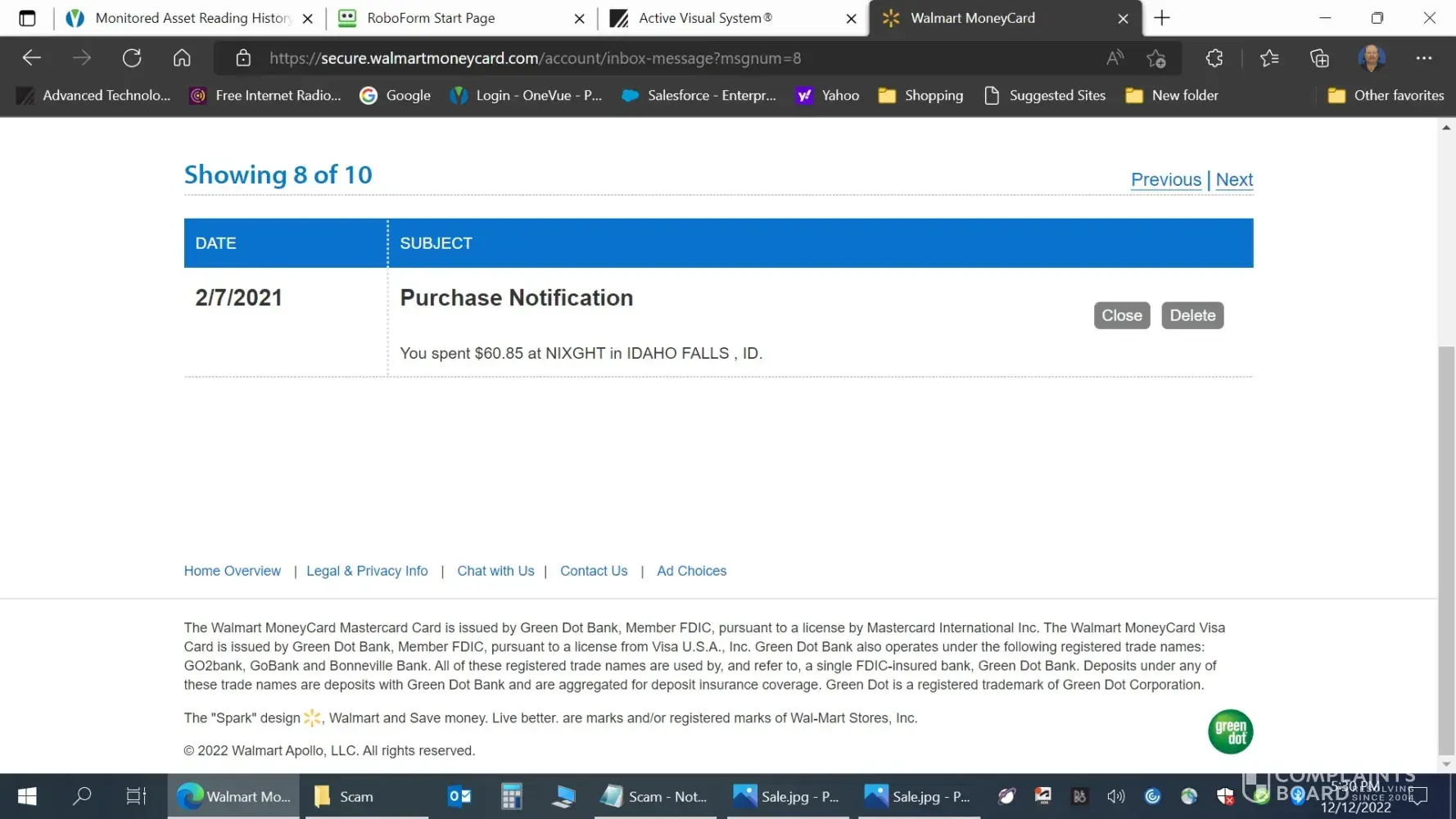Open Outlook from the taskbar
1456x819 pixels.
click(459, 796)
